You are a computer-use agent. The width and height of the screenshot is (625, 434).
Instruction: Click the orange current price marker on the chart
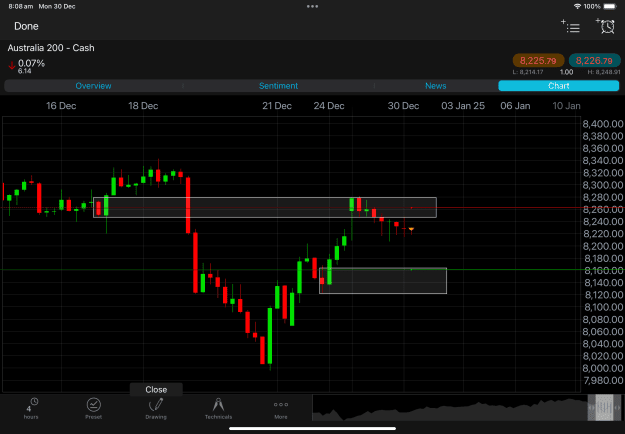411,229
